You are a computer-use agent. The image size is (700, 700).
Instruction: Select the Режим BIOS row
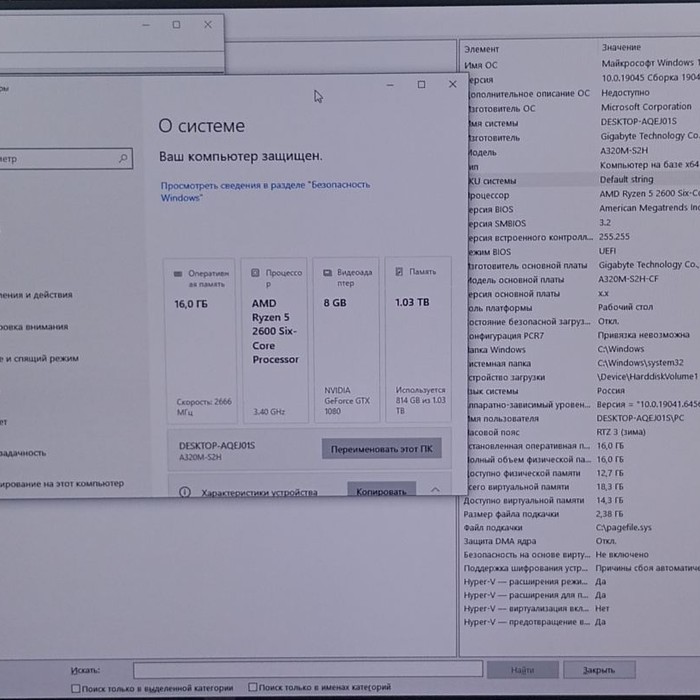click(583, 251)
